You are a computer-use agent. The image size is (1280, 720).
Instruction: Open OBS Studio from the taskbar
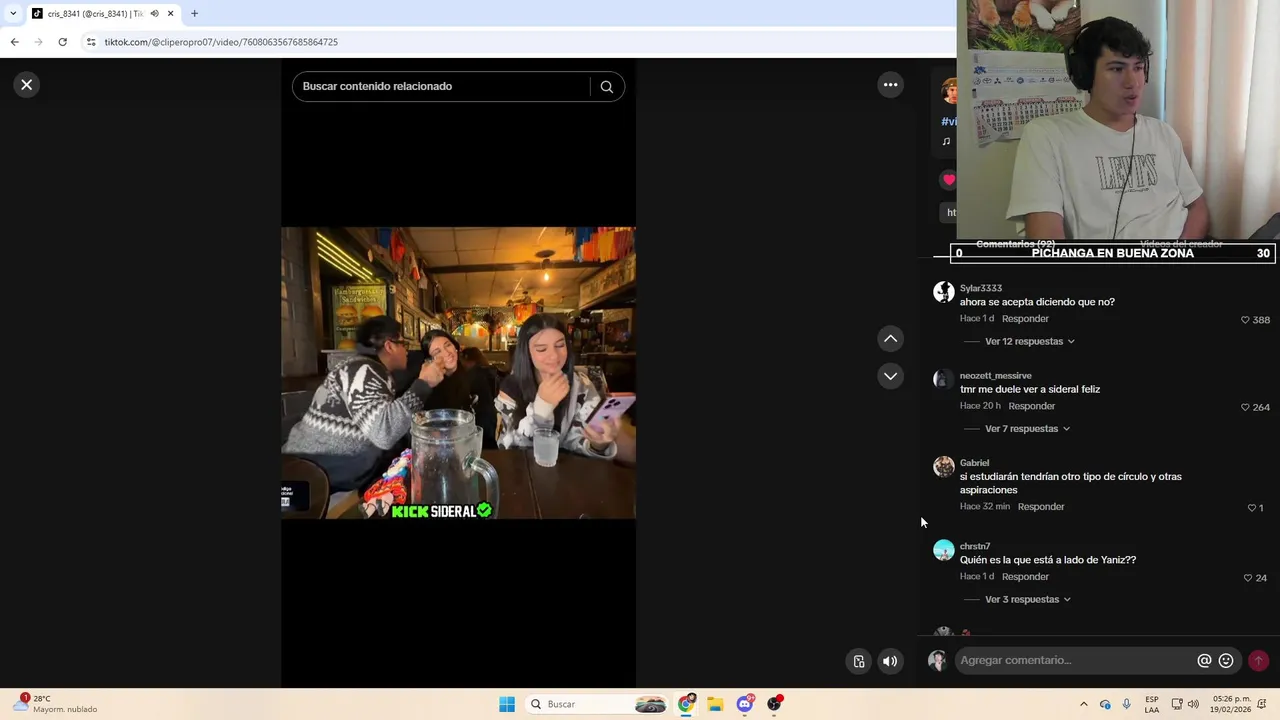pos(774,704)
